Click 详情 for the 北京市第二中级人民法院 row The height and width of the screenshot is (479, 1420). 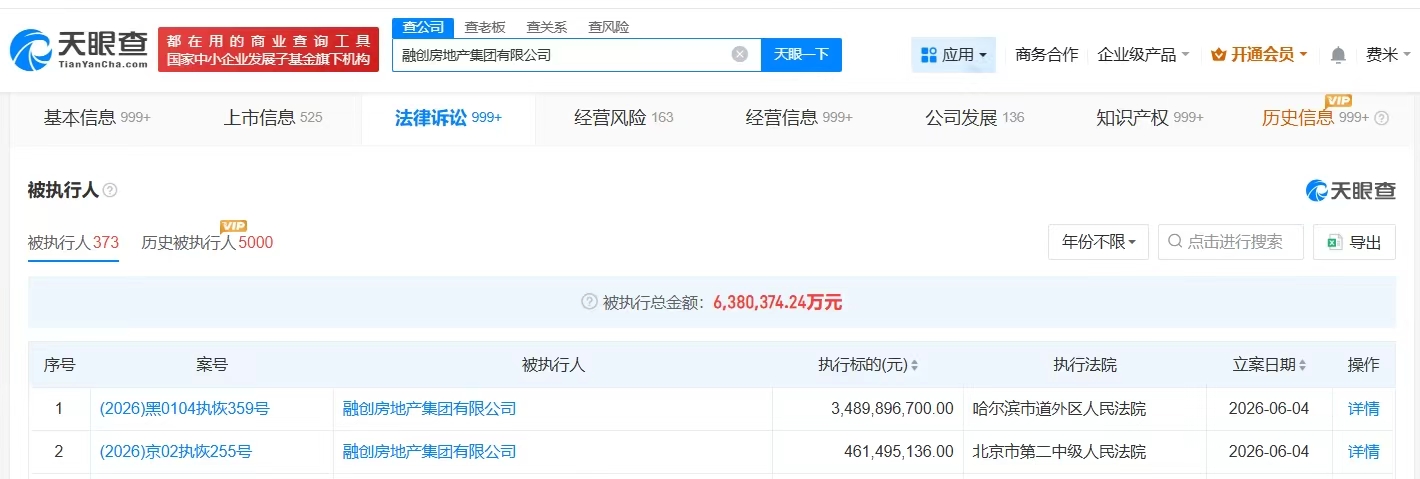[x=1363, y=452]
